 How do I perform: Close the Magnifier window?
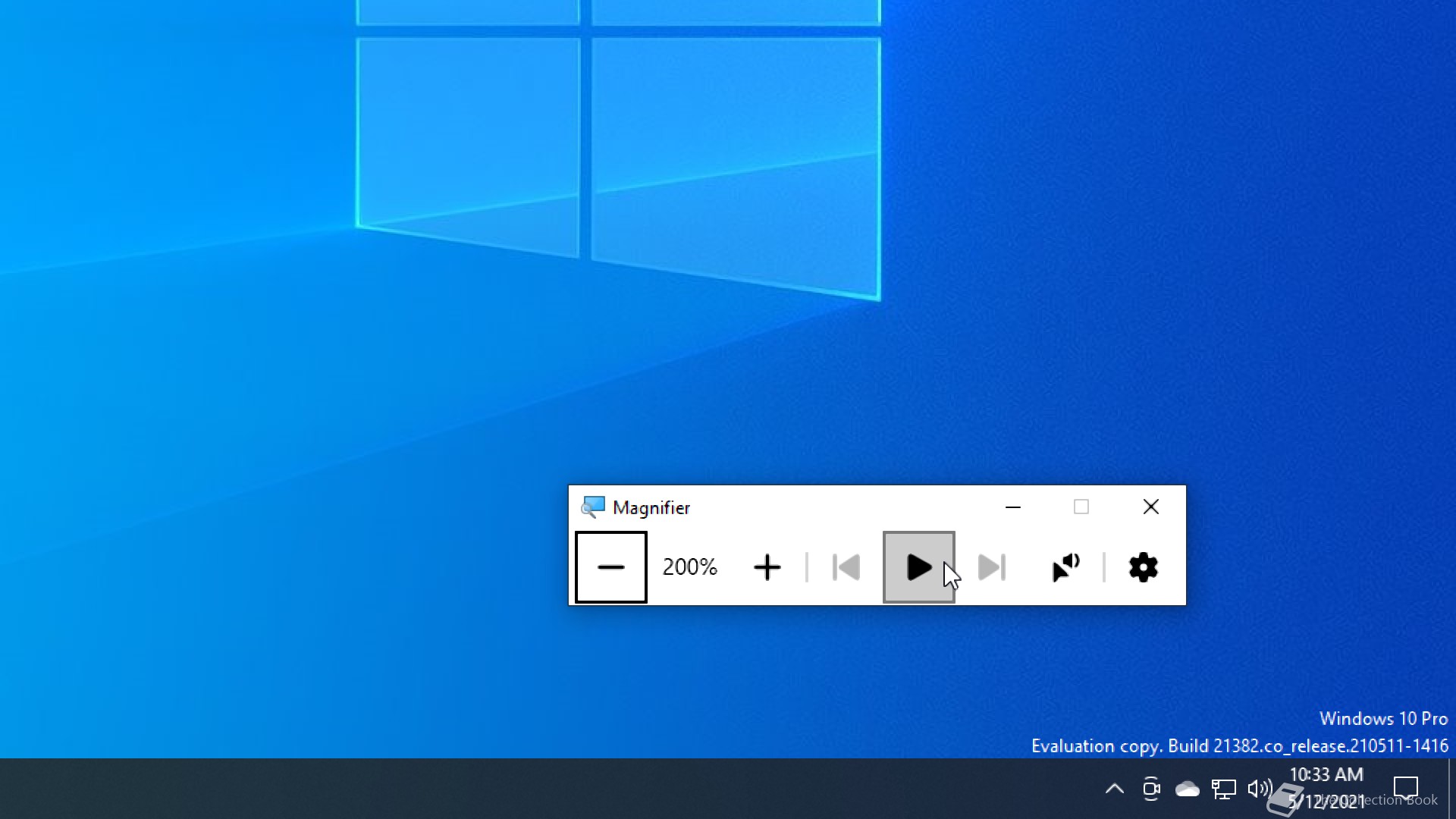[x=1150, y=507]
